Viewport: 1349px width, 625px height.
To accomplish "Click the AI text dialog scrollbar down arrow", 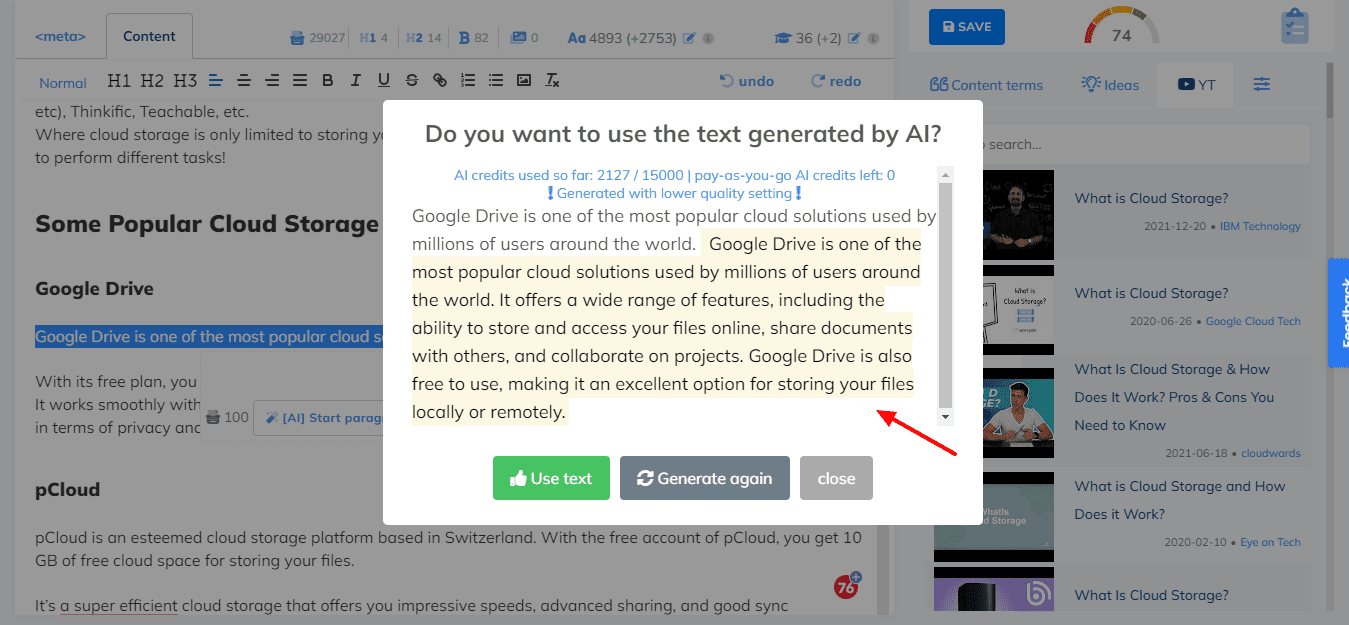I will [946, 416].
